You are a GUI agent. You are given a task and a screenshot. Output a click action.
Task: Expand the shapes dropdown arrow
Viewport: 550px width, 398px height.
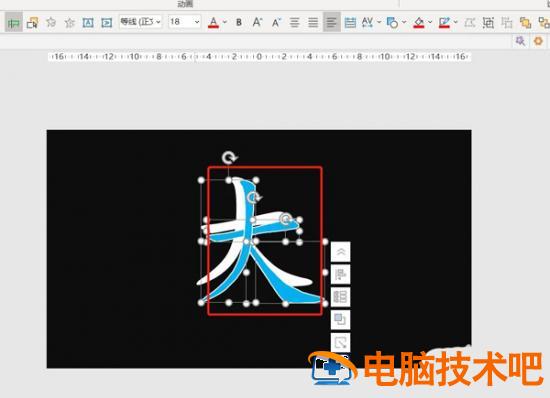[404, 22]
